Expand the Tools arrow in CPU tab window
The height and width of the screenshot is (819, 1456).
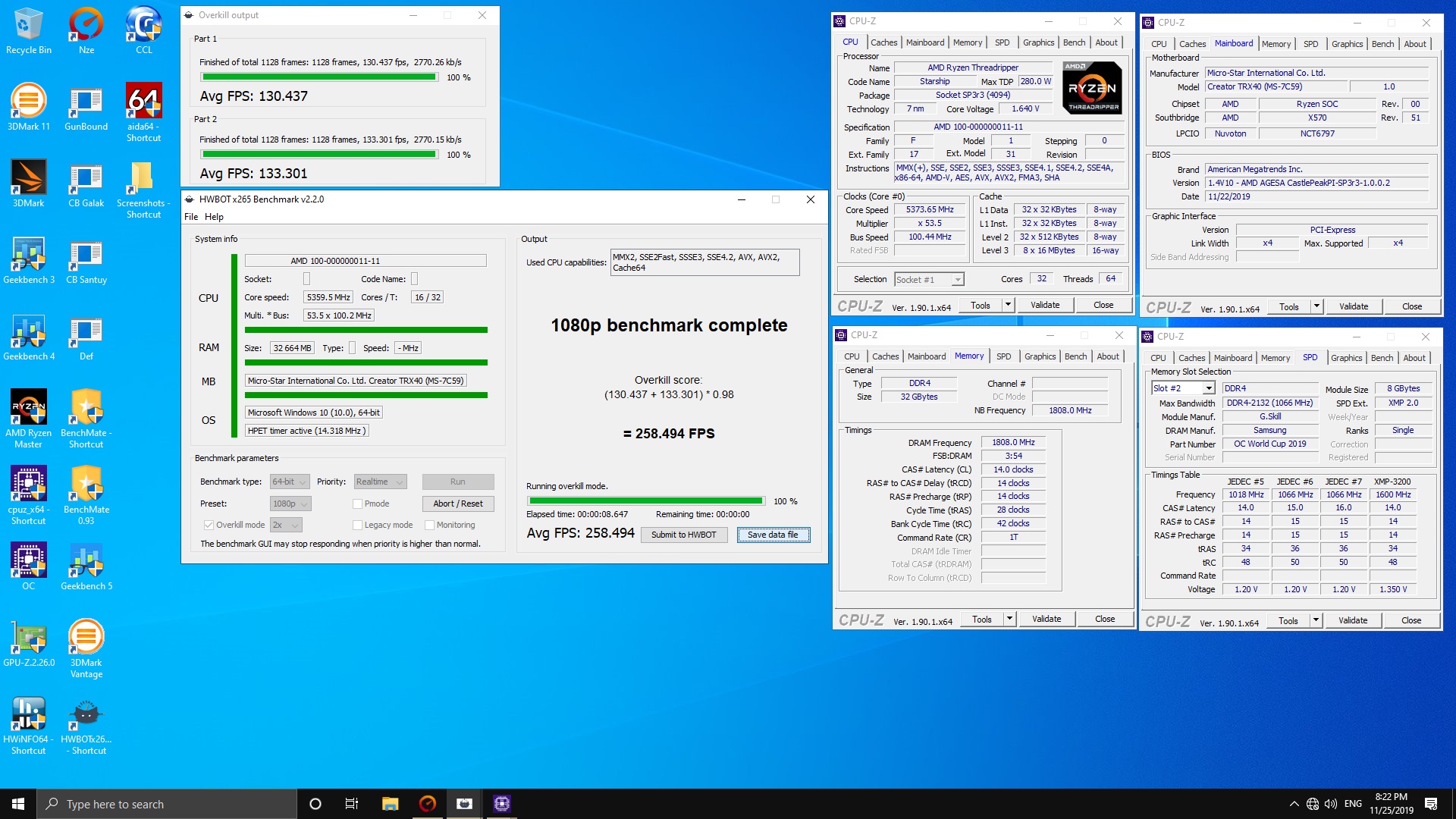tap(1008, 305)
